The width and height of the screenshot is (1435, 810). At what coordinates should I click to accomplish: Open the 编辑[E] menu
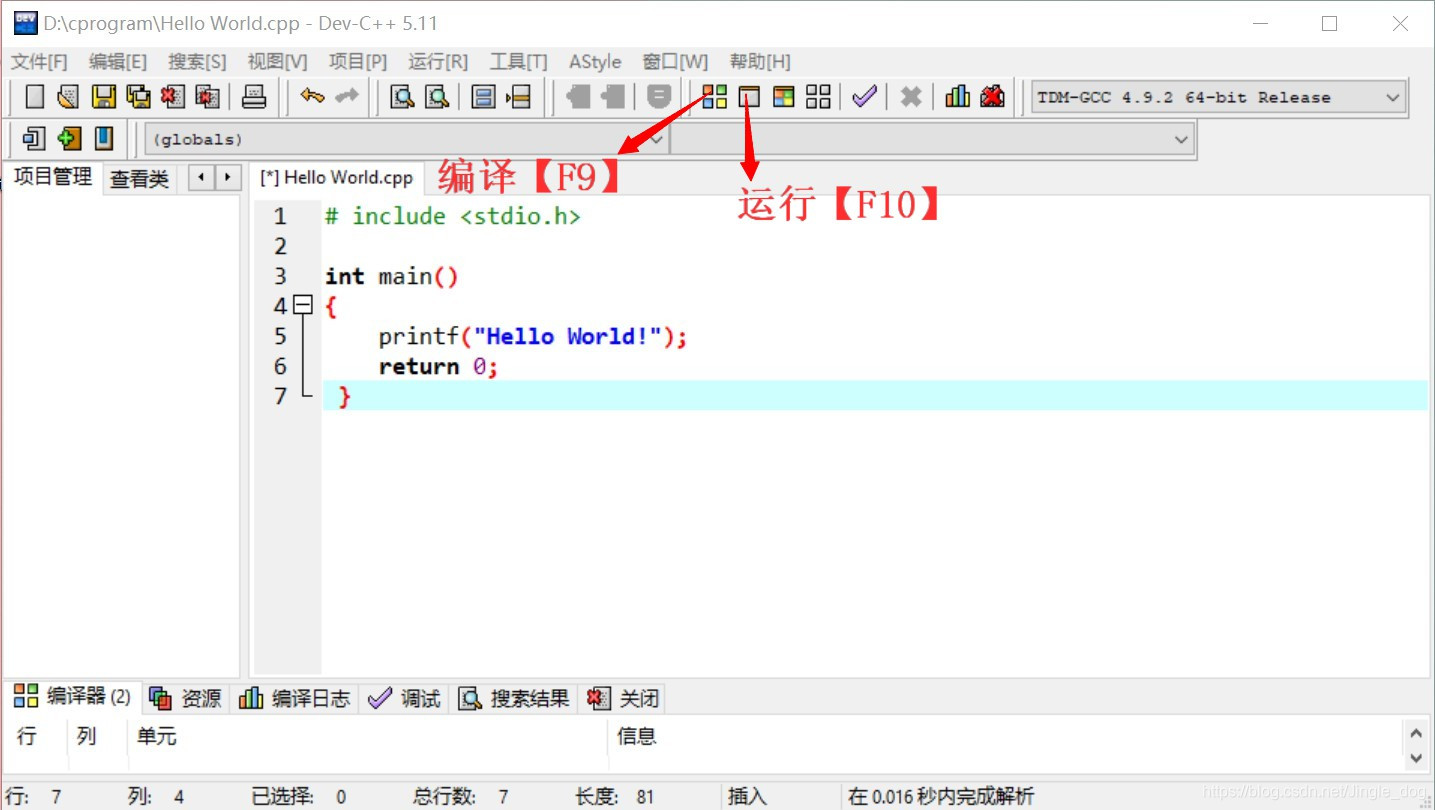(x=118, y=62)
